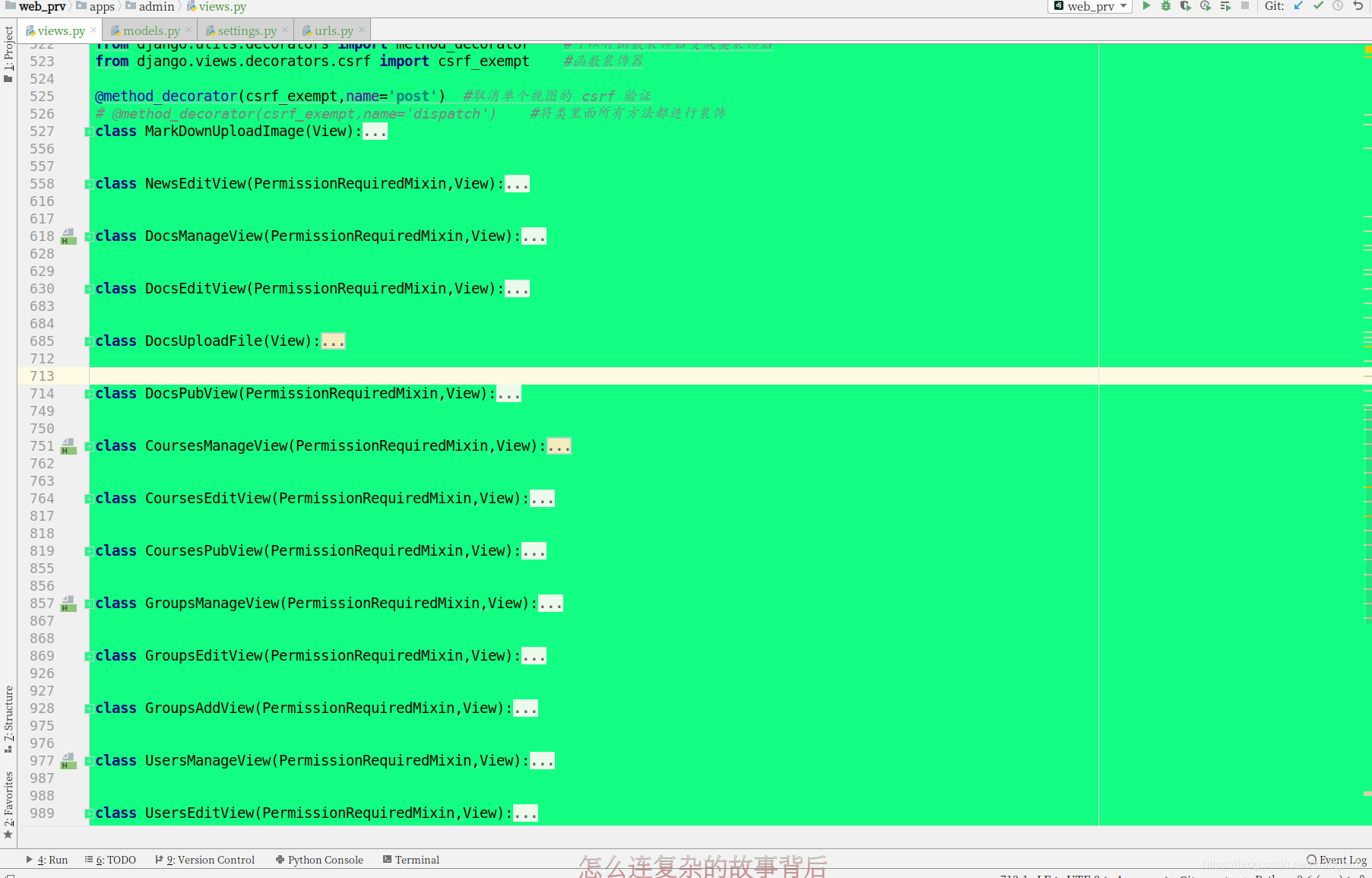The image size is (1372, 878).
Task: Click the UsersManageView class name
Action: pyautogui.click(x=208, y=761)
